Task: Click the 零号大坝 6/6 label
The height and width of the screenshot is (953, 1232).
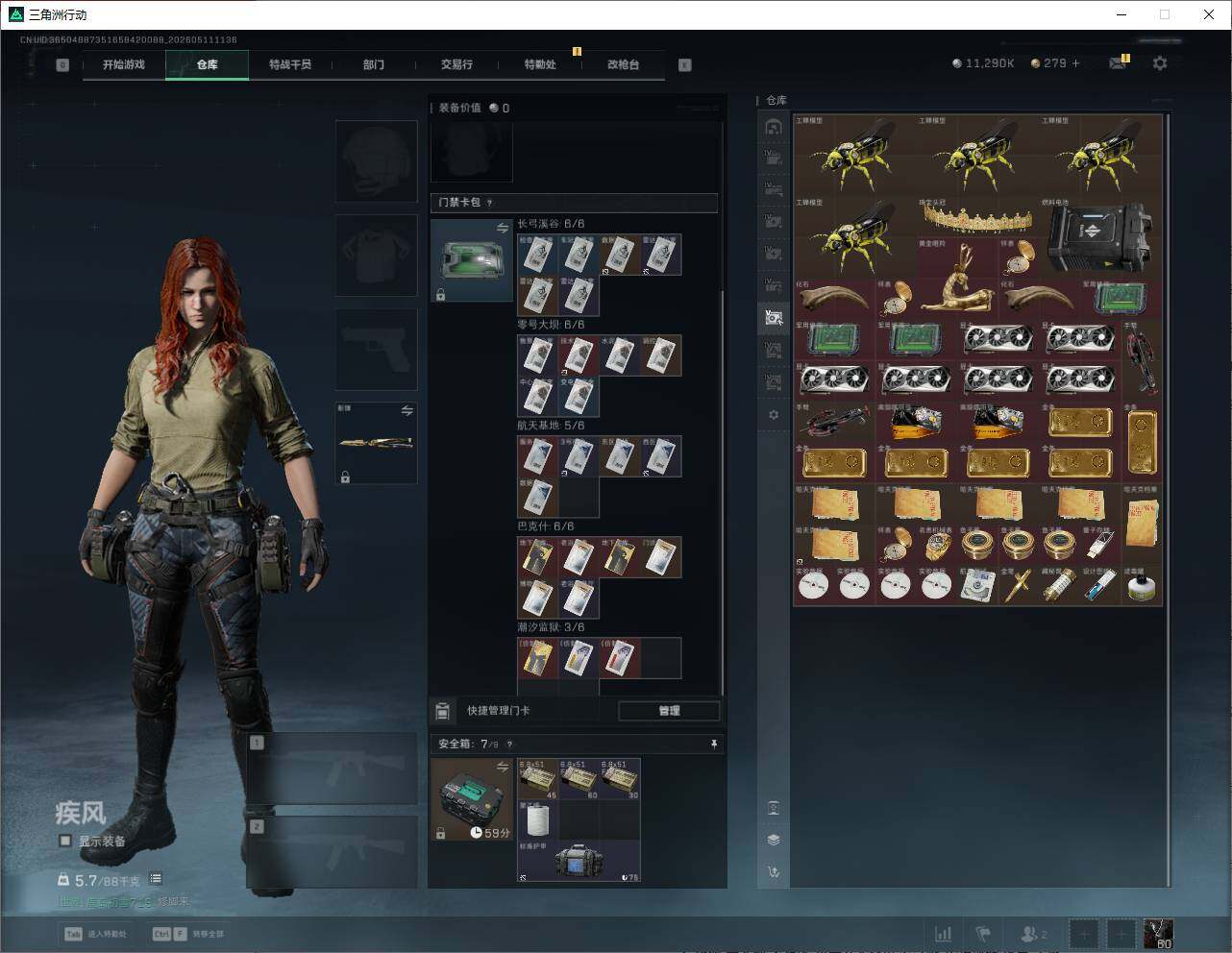Action: click(551, 325)
